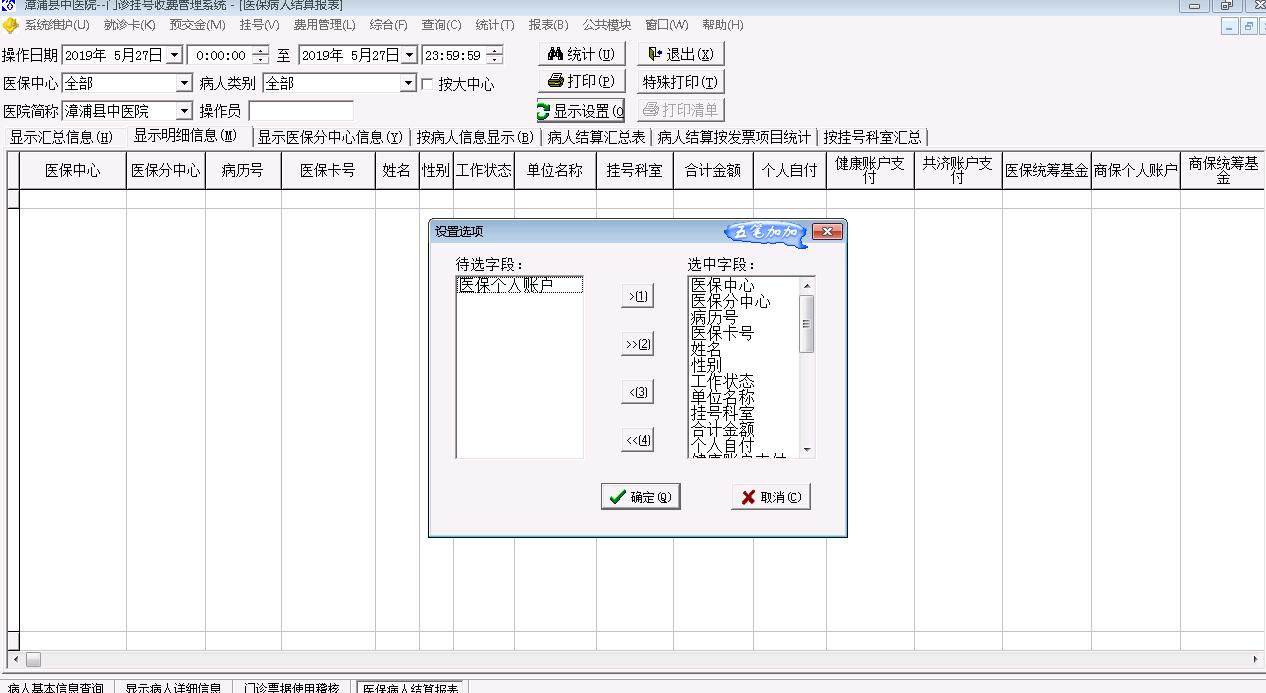Switch to 显示医保分中心信息(Y) tab

pyautogui.click(x=330, y=137)
